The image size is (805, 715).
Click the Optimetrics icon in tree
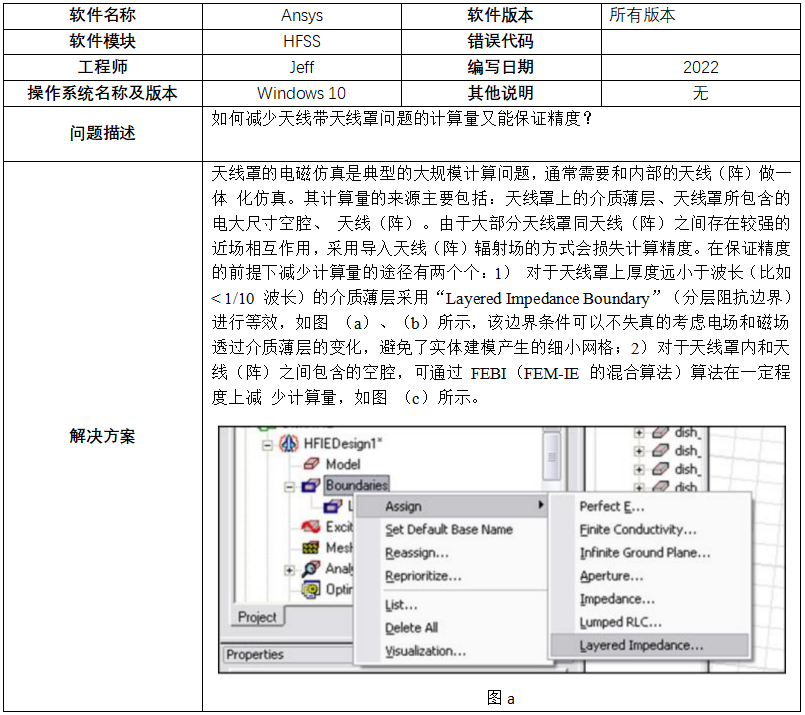[x=310, y=589]
